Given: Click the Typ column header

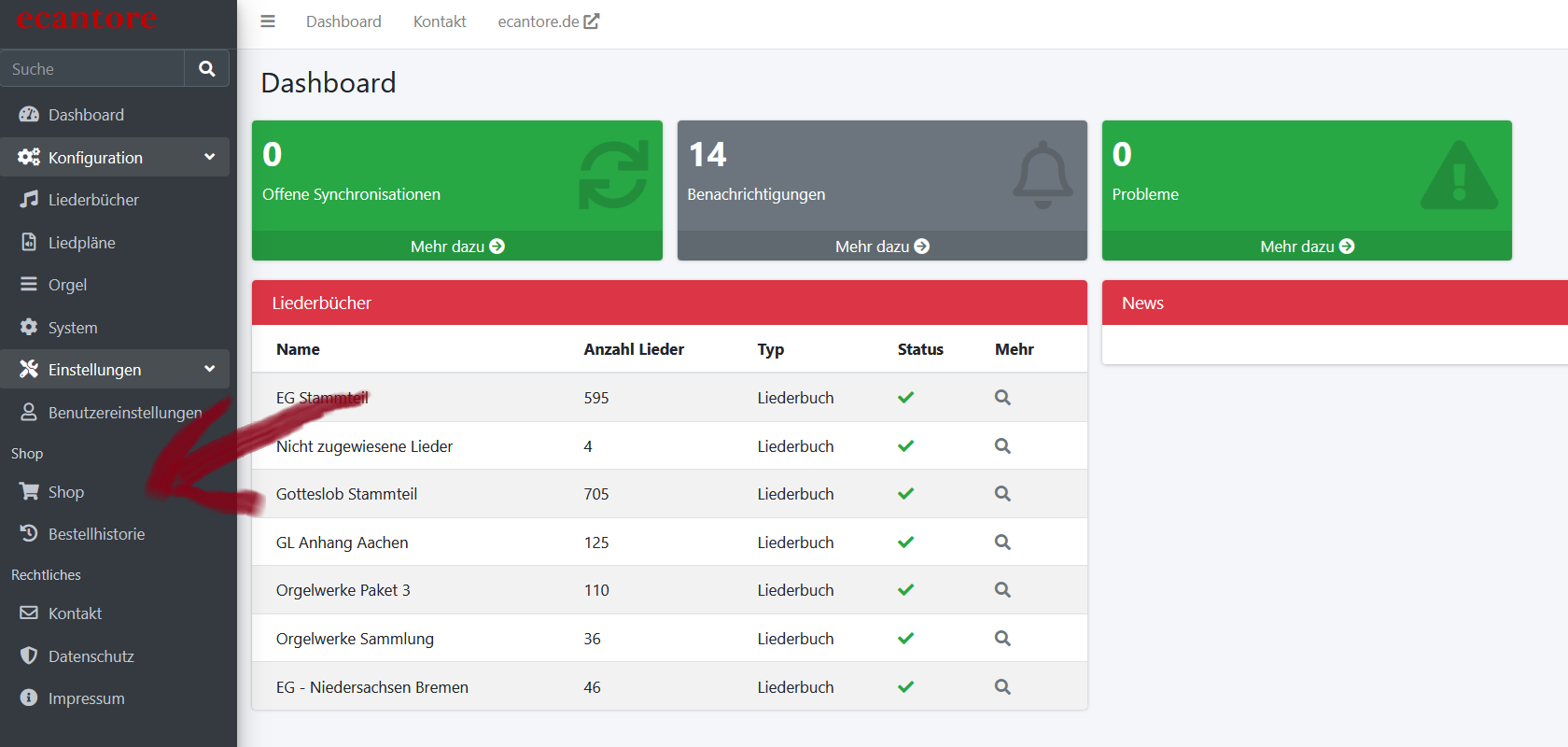Looking at the screenshot, I should coord(770,349).
